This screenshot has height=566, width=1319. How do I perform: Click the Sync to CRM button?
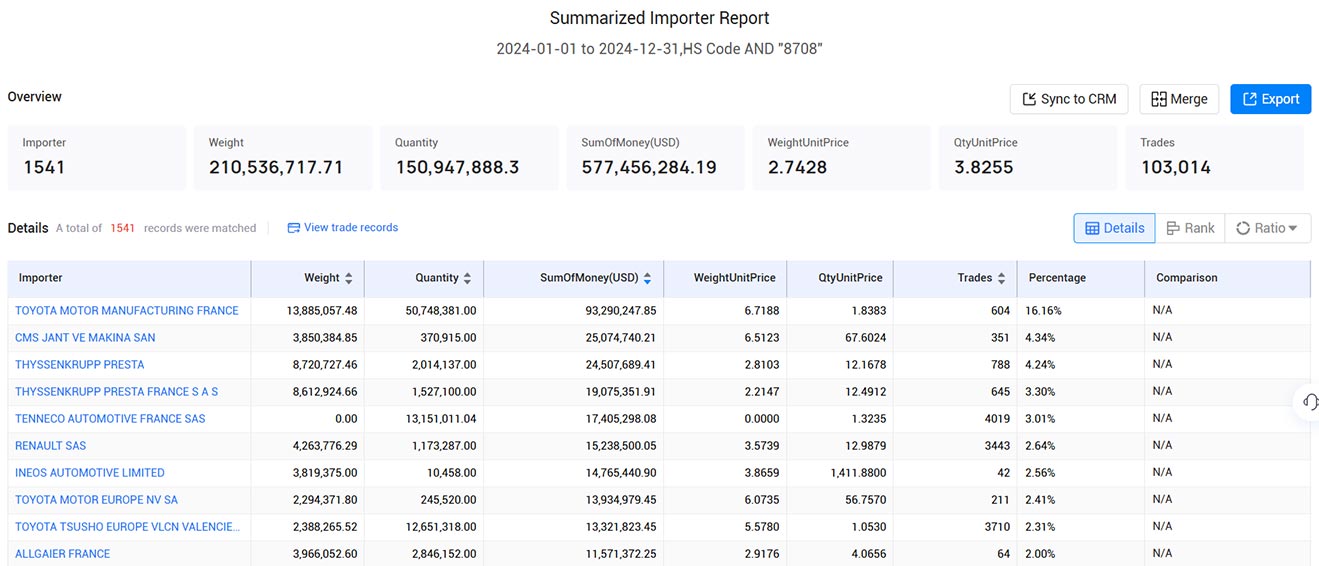coord(1069,99)
